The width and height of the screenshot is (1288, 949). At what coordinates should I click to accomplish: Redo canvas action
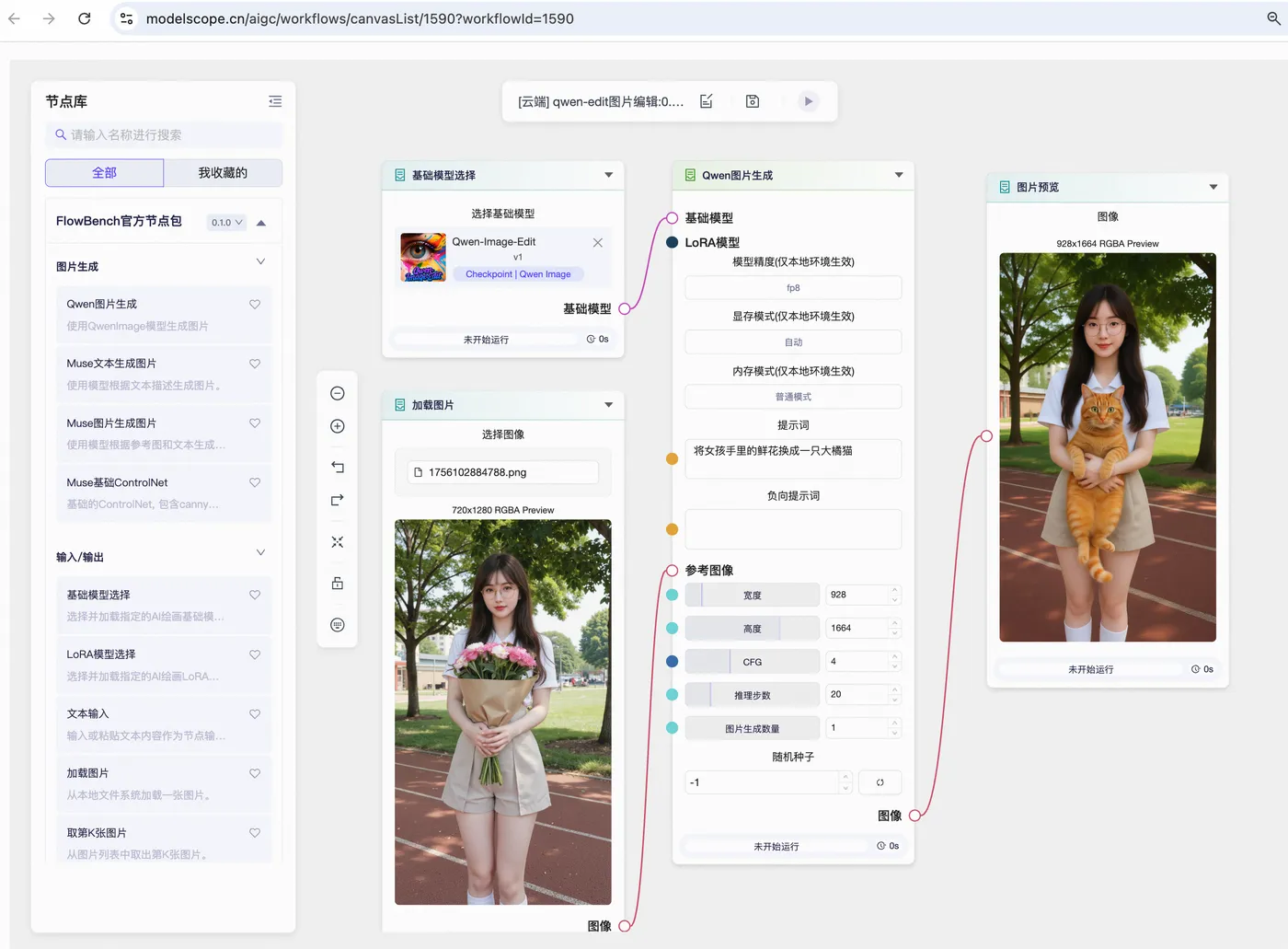pyautogui.click(x=338, y=500)
